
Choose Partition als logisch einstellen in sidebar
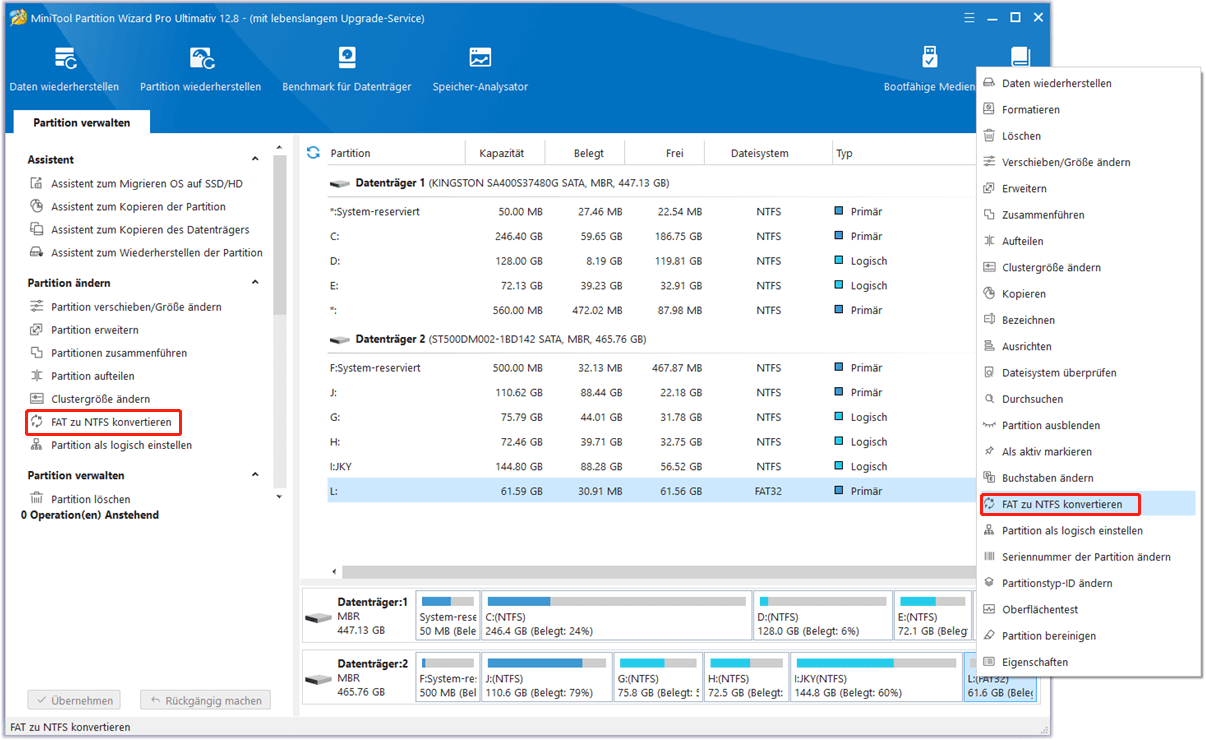tap(111, 445)
